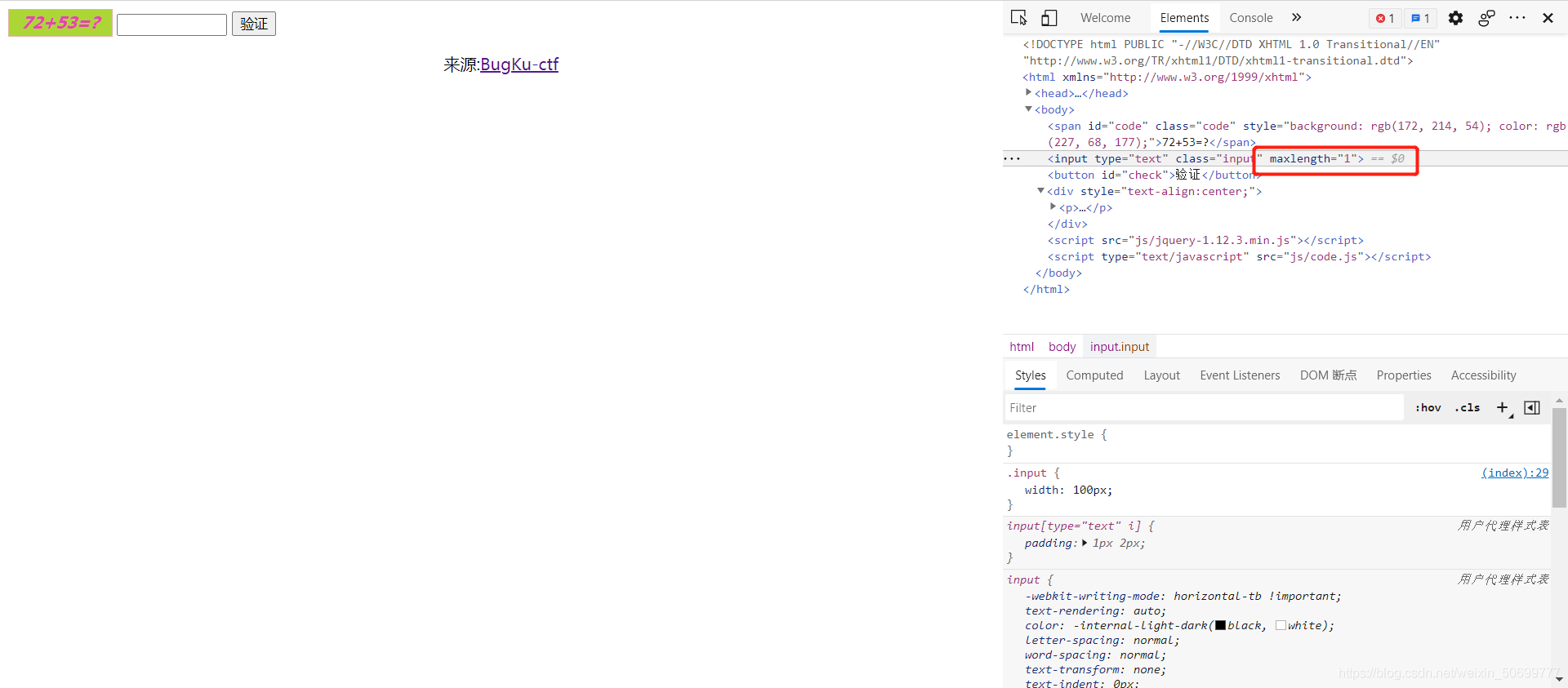Screen dimensions: 1568x688
Task: Open the Layout pane tab
Action: 1161,375
